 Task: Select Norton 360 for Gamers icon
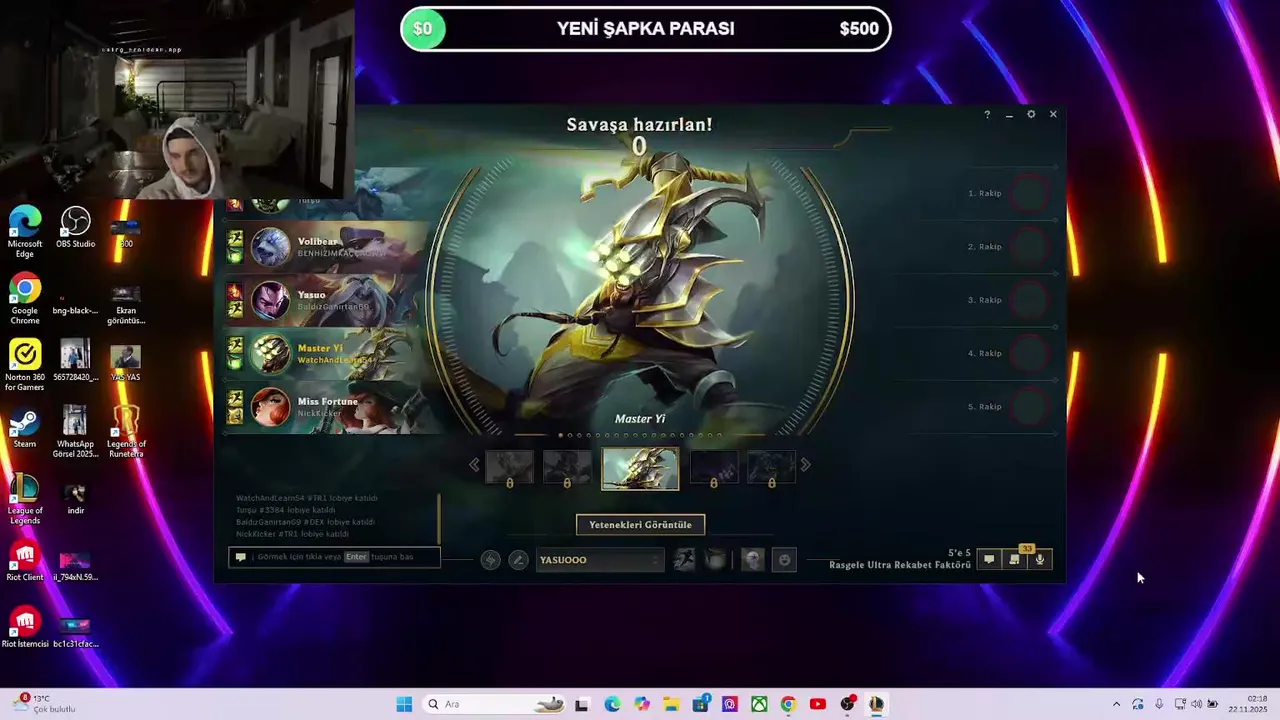pyautogui.click(x=25, y=365)
